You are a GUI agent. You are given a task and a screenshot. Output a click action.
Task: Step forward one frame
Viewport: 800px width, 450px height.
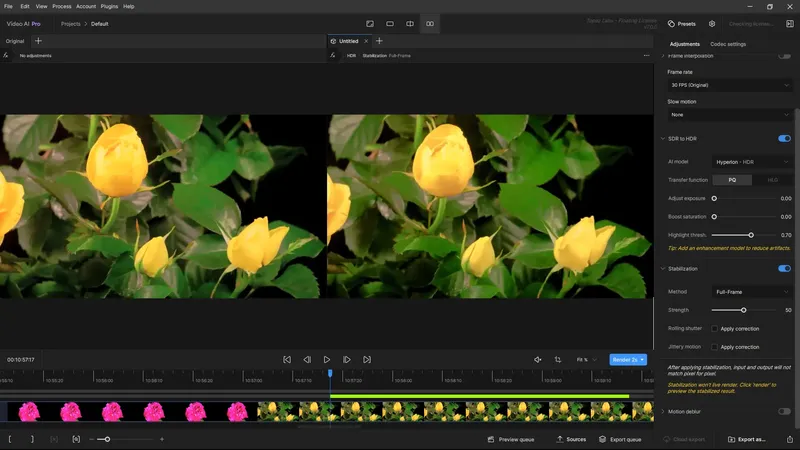[347, 359]
